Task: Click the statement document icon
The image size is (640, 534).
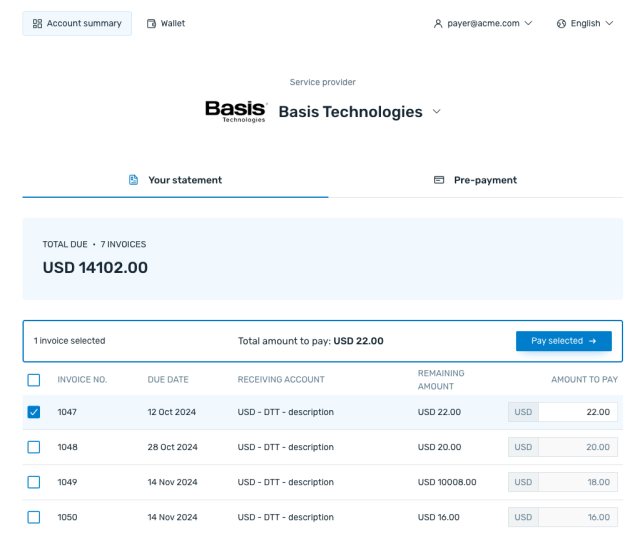Action: pyautogui.click(x=133, y=180)
